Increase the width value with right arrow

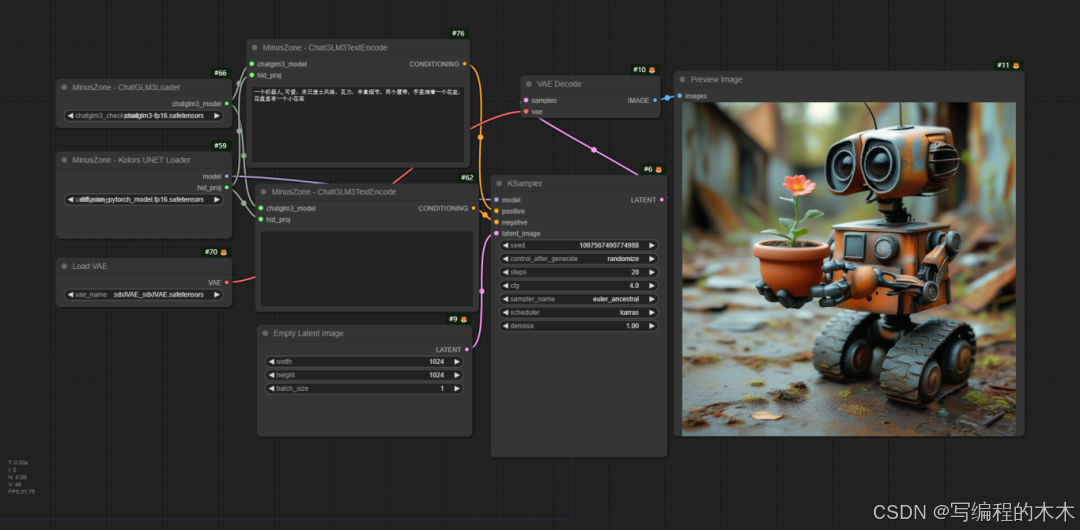456,362
